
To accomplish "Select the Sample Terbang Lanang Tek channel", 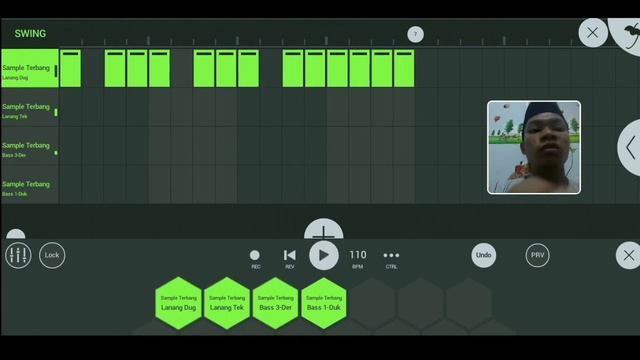I will pos(29,107).
